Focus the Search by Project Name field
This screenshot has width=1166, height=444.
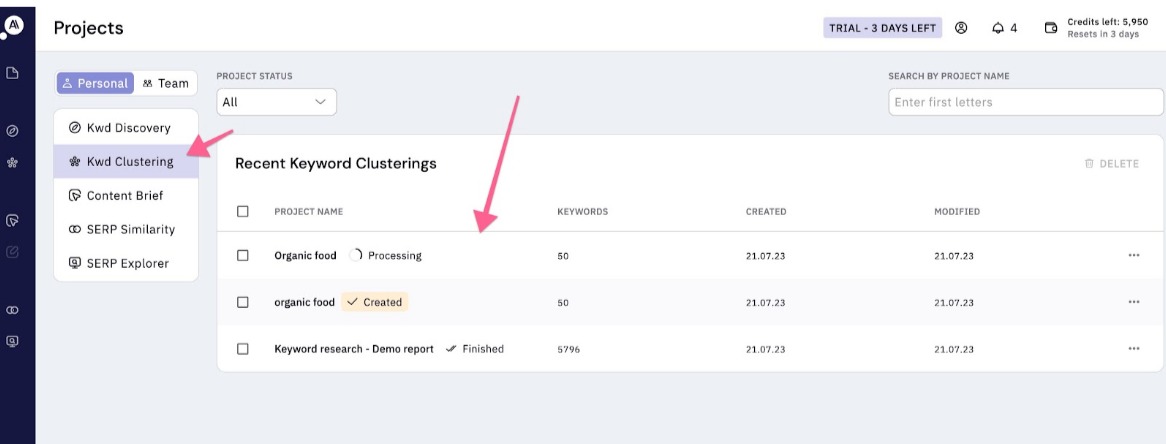tap(1025, 102)
